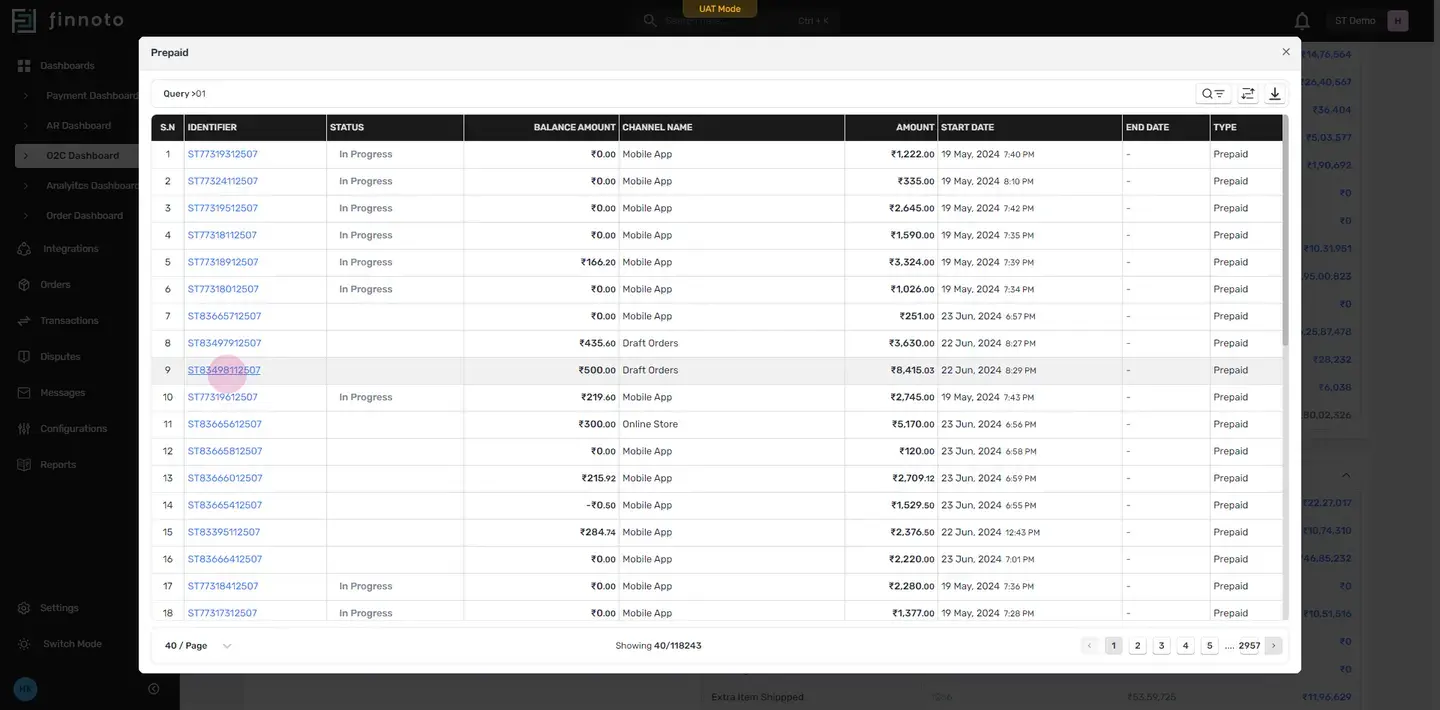The image size is (1440, 710).
Task: Expand O2C Dashboard chevron
Action: pyautogui.click(x=25, y=156)
